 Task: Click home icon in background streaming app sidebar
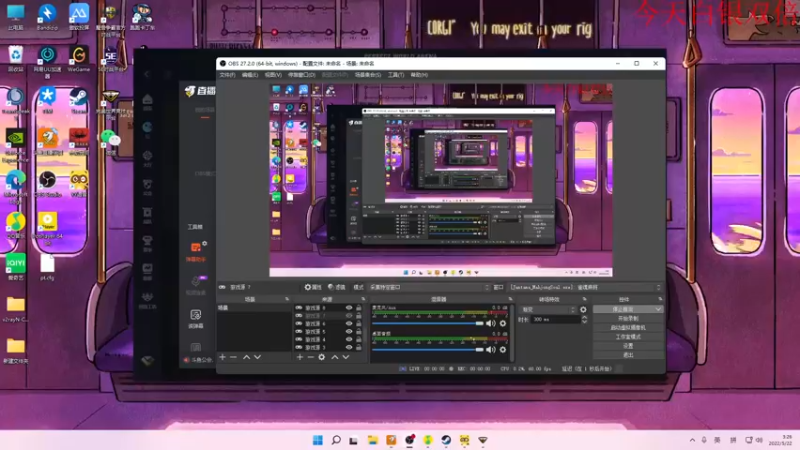tap(147, 99)
